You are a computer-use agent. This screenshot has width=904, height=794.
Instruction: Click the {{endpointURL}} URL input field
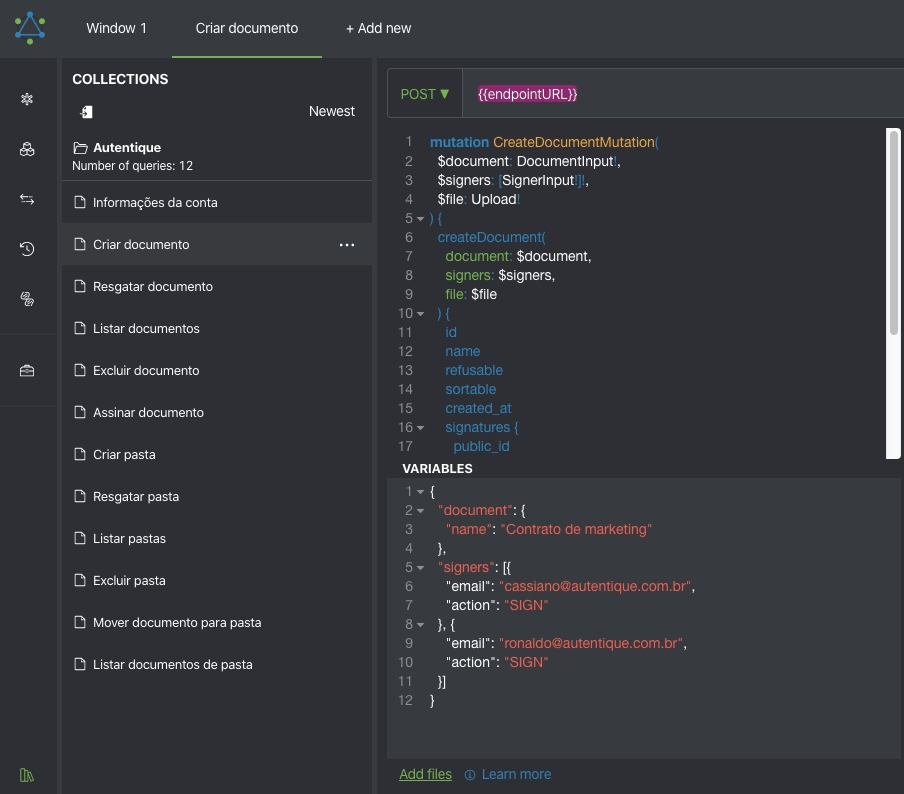(x=690, y=94)
